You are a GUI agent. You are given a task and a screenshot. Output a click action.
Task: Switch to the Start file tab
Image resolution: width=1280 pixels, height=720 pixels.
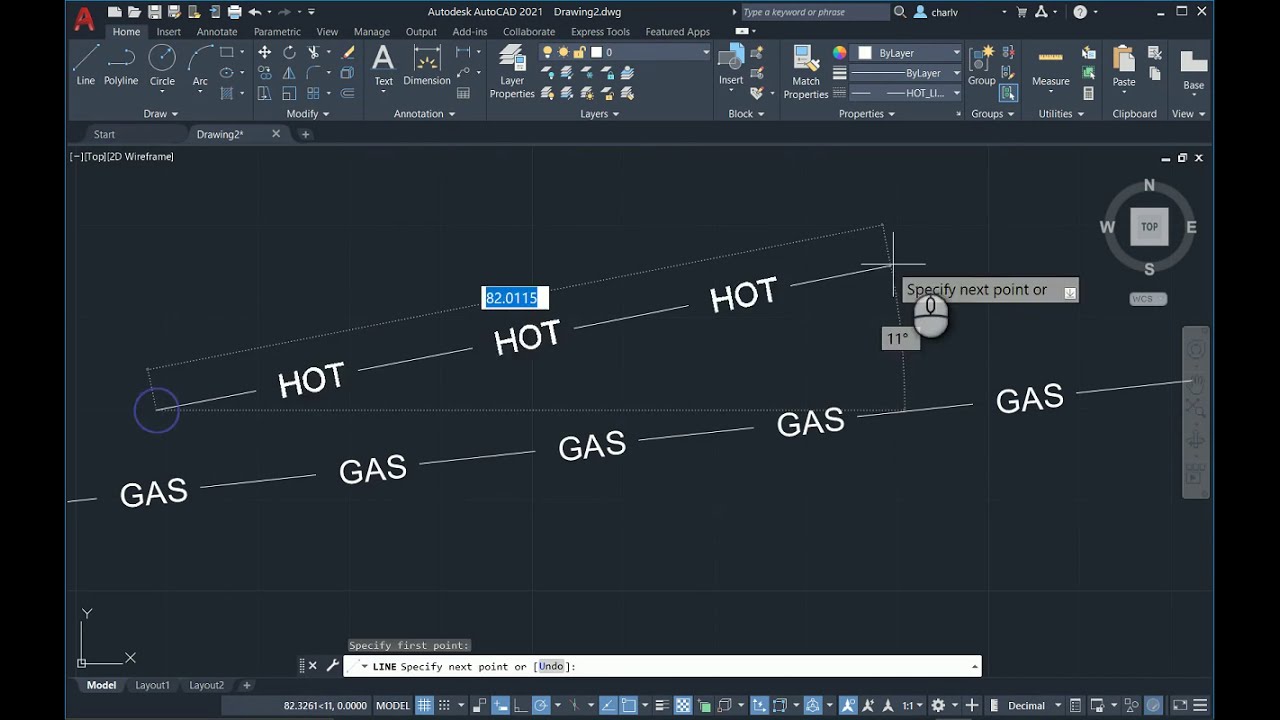pyautogui.click(x=104, y=134)
